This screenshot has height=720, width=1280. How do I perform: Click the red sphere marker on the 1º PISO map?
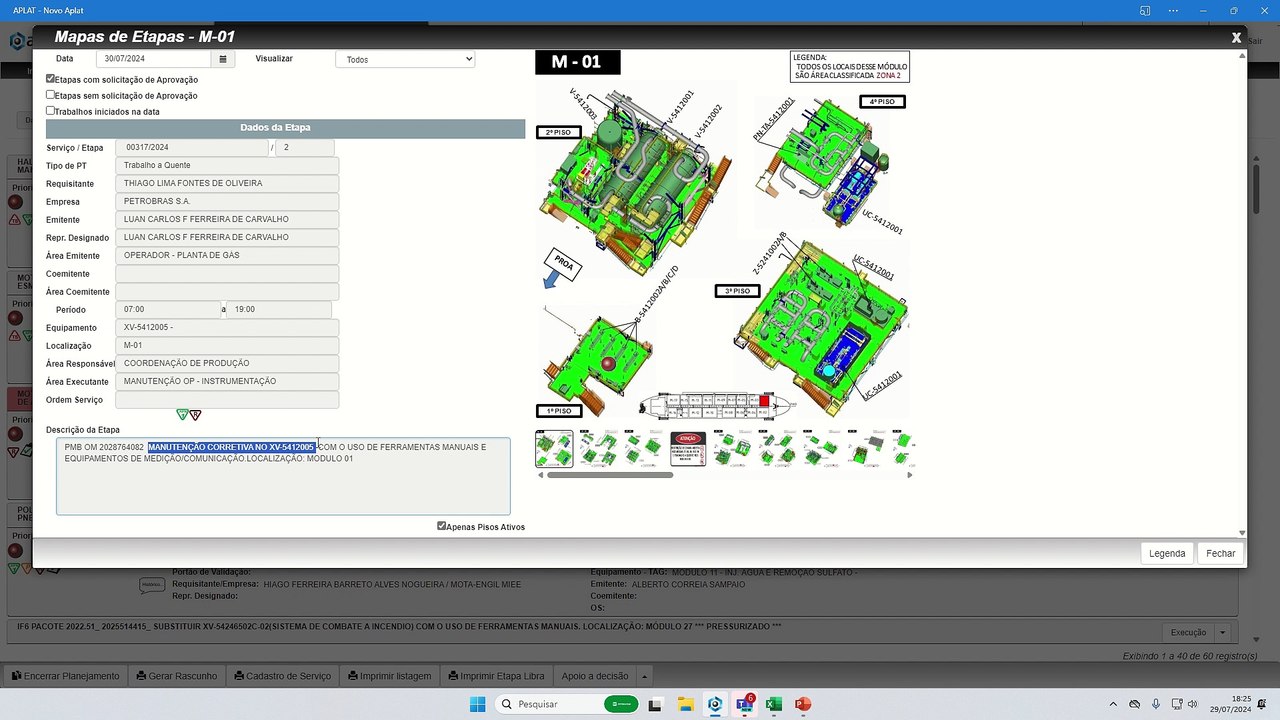608,363
